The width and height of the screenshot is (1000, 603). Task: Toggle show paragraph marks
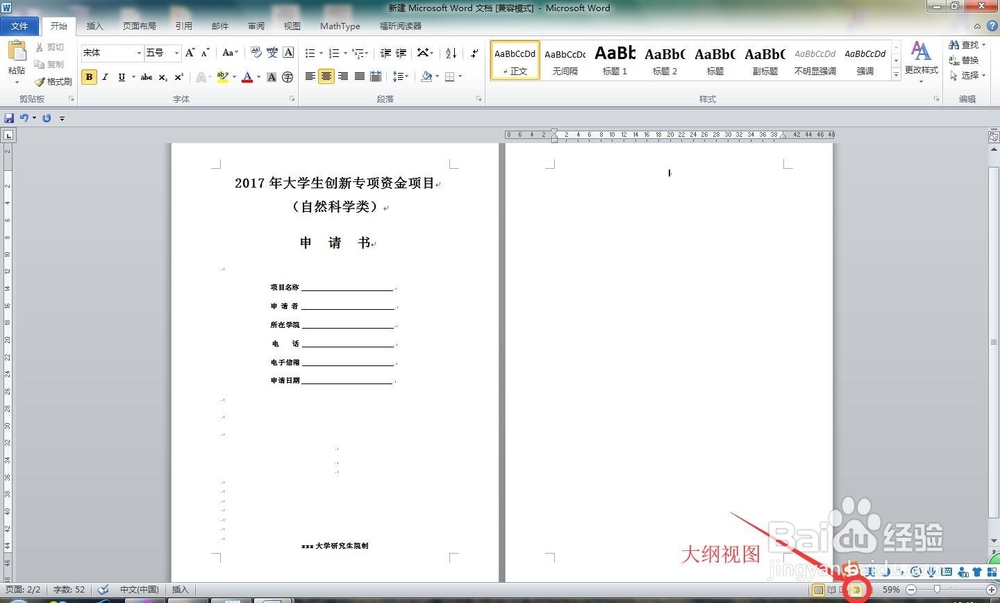coord(474,53)
